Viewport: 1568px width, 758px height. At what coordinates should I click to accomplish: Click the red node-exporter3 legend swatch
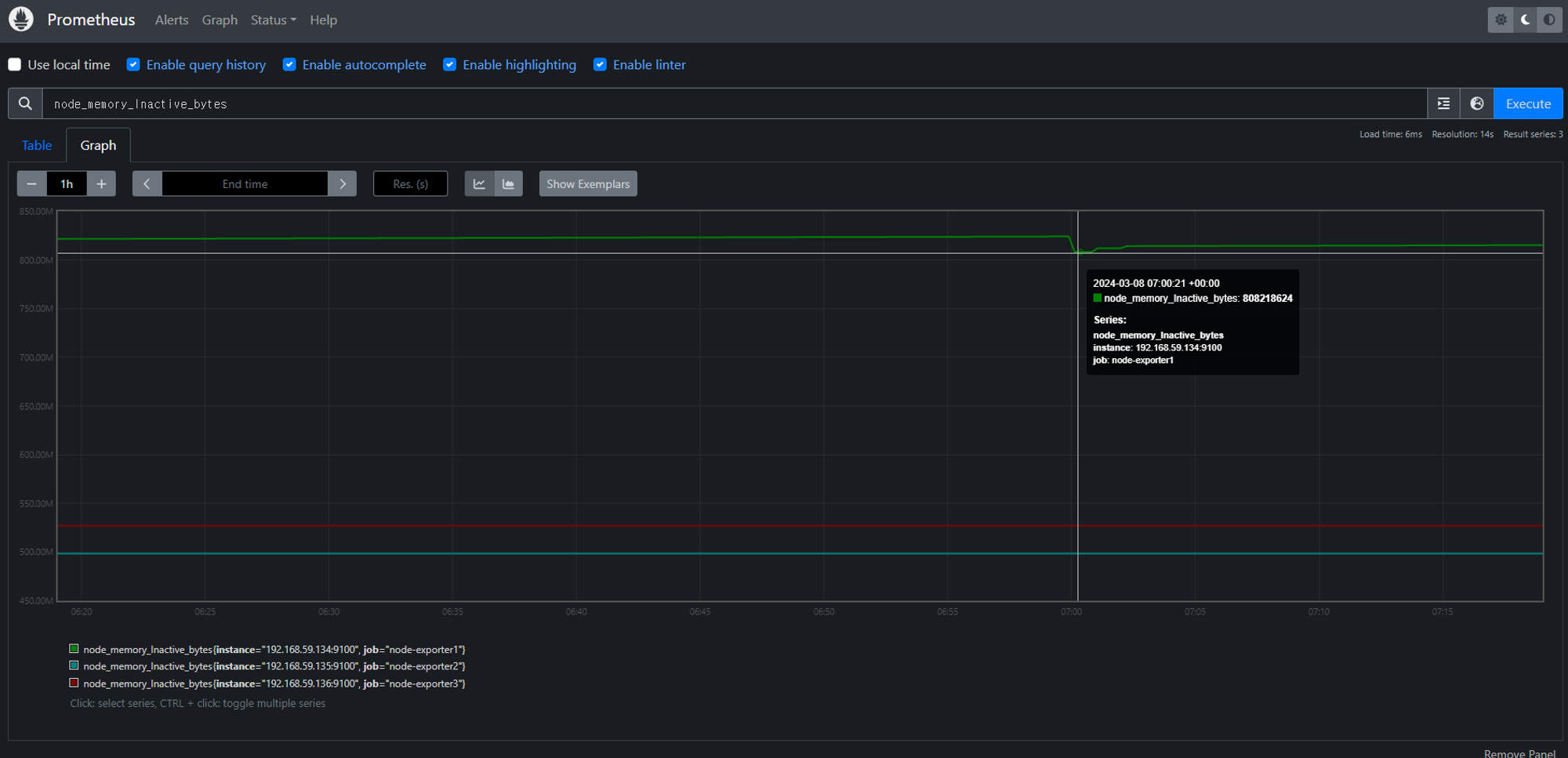[74, 683]
